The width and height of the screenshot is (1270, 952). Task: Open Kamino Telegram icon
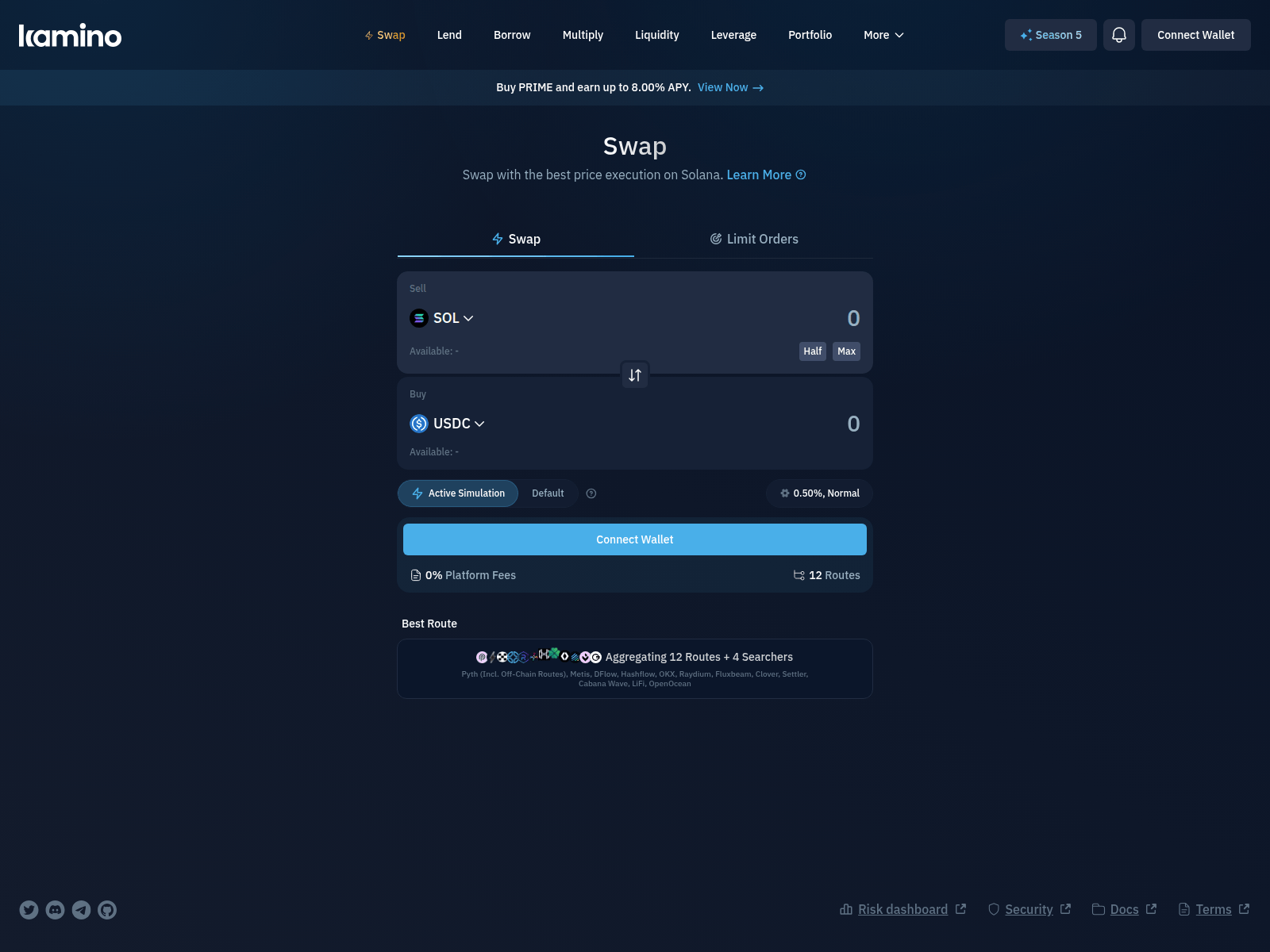81,910
